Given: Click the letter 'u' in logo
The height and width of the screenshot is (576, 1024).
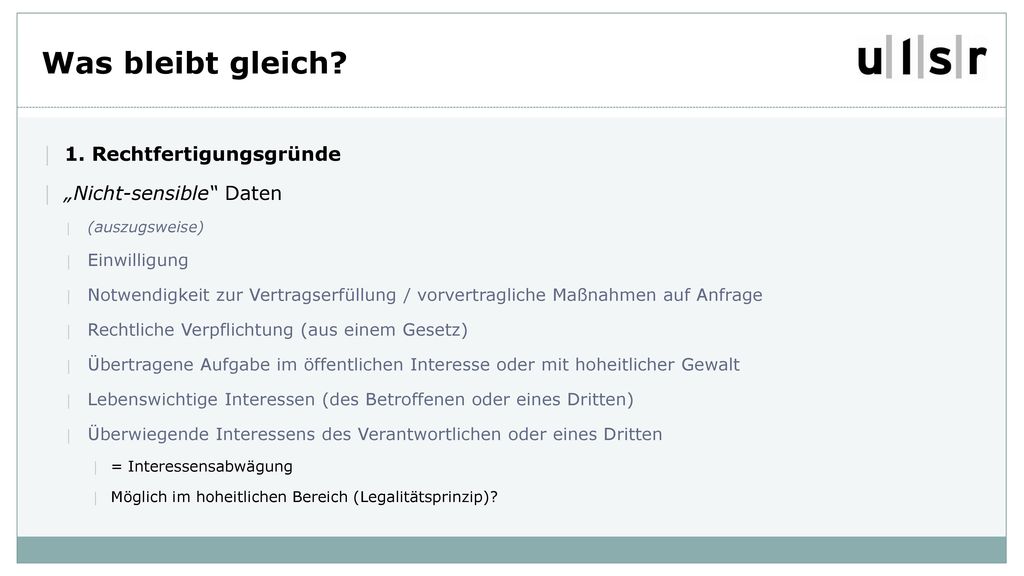Looking at the screenshot, I should pos(871,60).
